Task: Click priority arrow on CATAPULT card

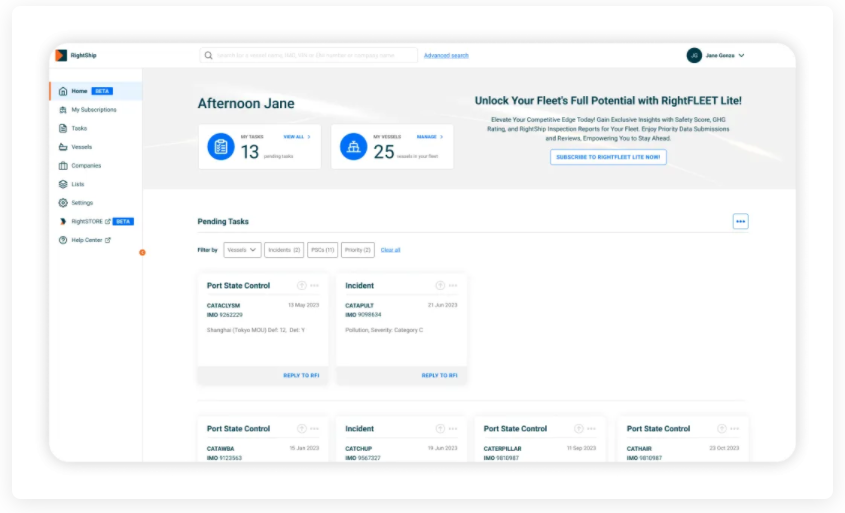Action: point(440,286)
